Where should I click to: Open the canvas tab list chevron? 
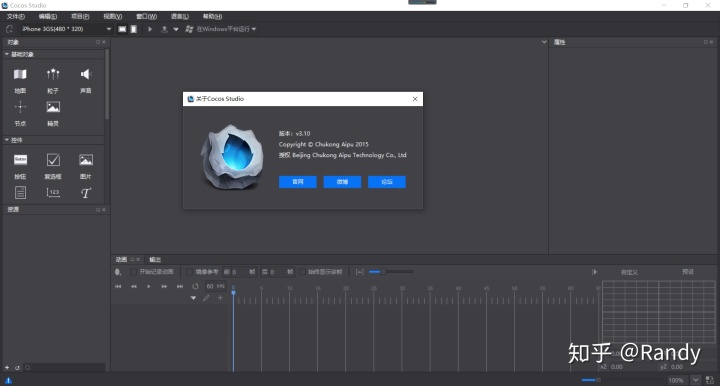tap(544, 42)
